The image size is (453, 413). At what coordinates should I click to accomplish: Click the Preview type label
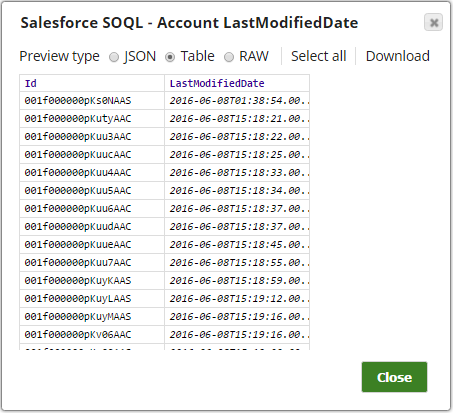click(59, 56)
